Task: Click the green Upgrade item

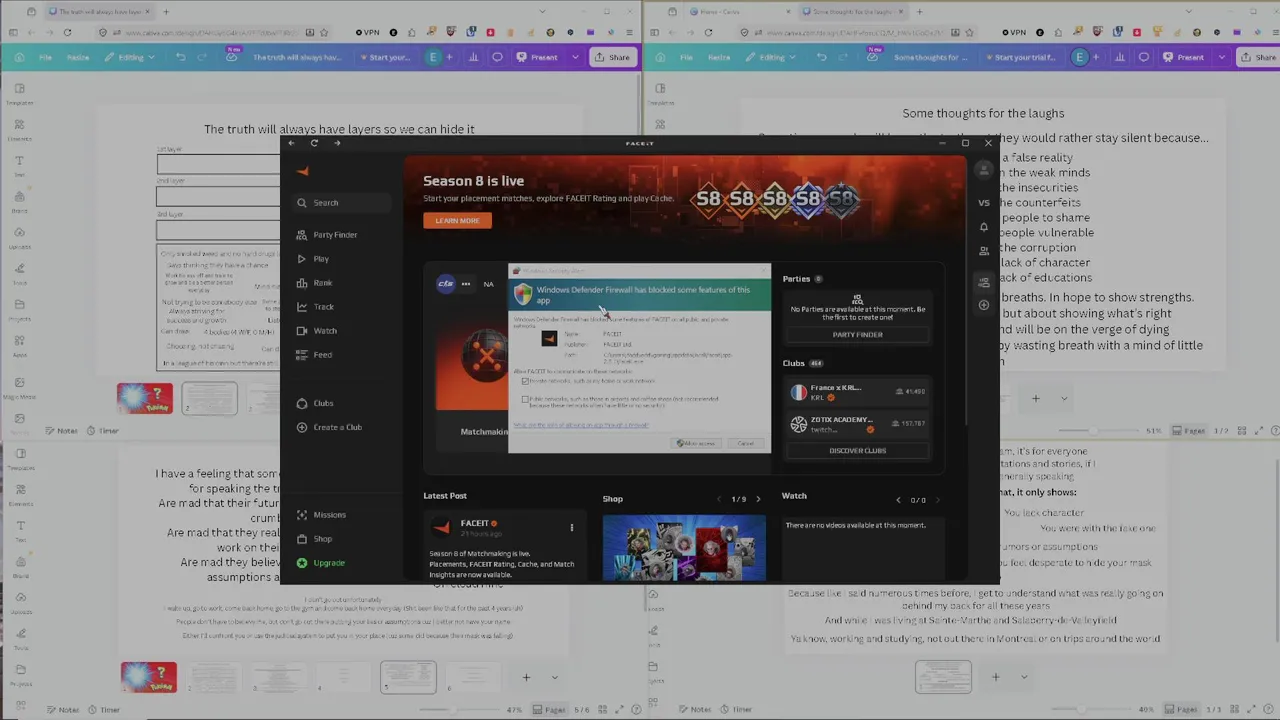Action: click(320, 563)
